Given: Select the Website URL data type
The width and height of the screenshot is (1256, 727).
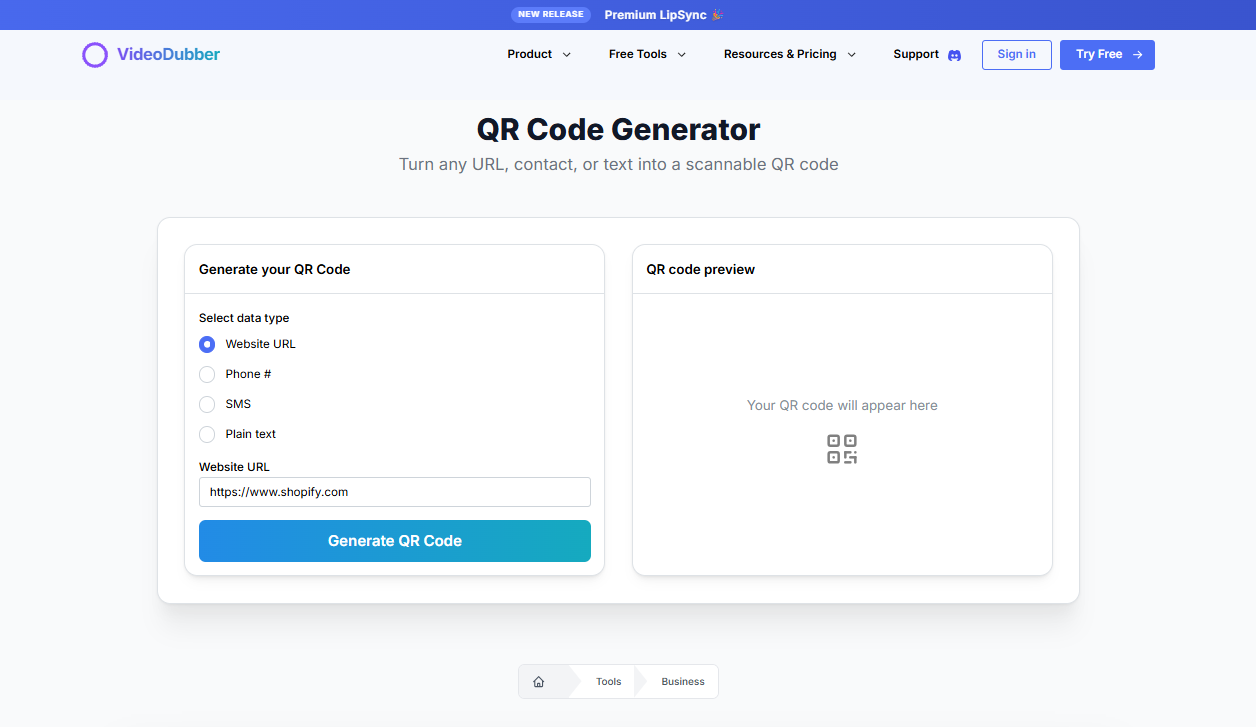Looking at the screenshot, I should tap(206, 344).
